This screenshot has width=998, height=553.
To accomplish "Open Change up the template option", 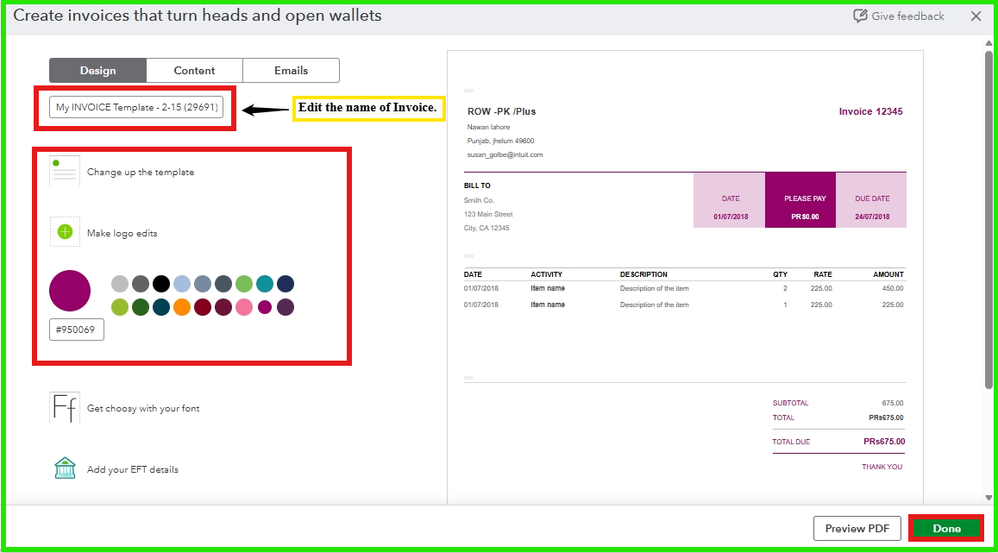I will 141,172.
